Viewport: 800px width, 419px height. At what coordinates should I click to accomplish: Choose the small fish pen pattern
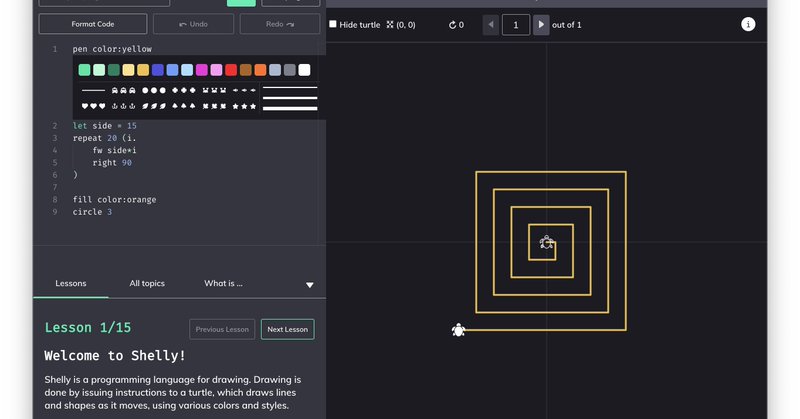(x=244, y=90)
